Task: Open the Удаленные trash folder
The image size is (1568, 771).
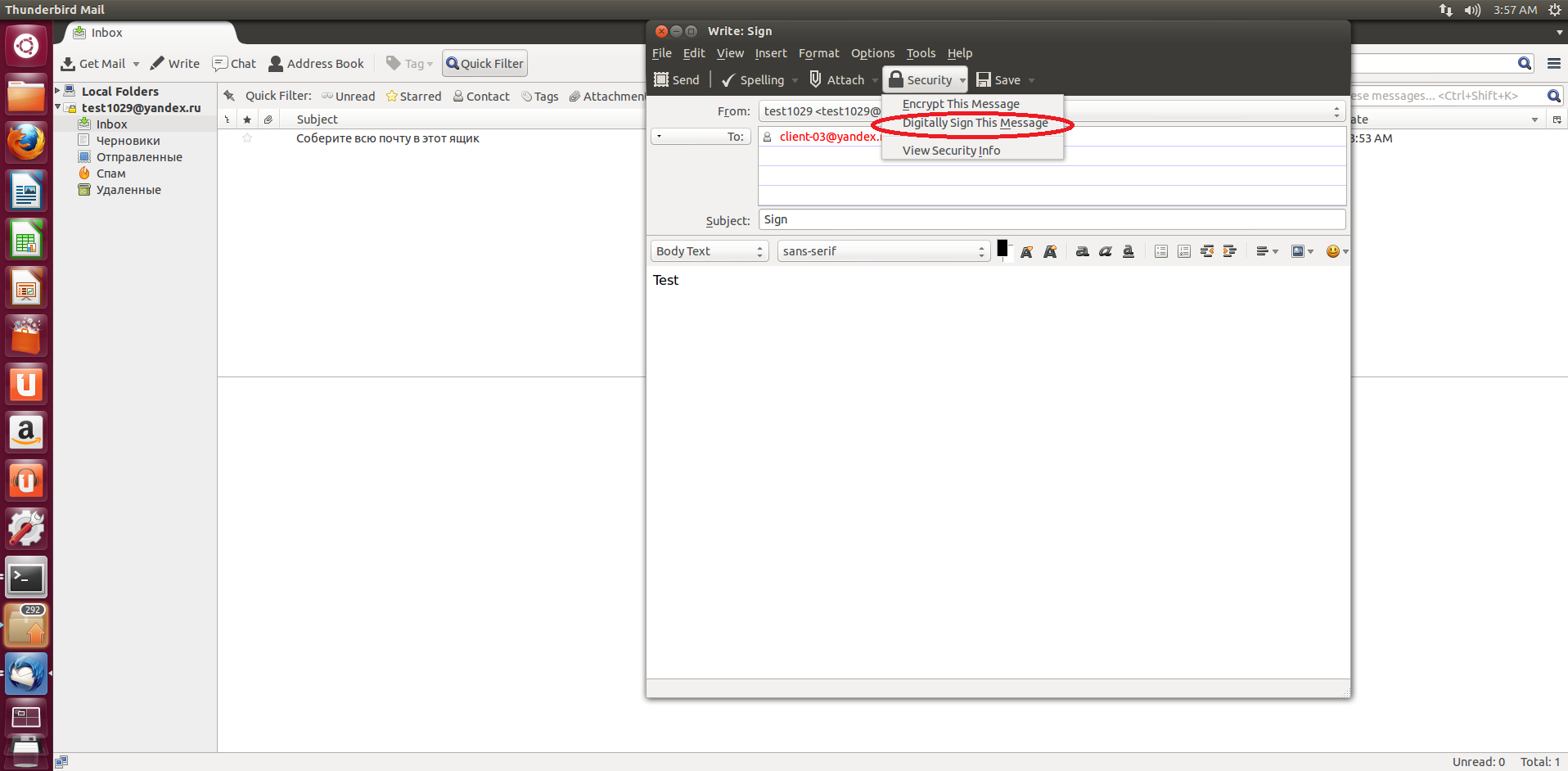Action: click(x=128, y=190)
